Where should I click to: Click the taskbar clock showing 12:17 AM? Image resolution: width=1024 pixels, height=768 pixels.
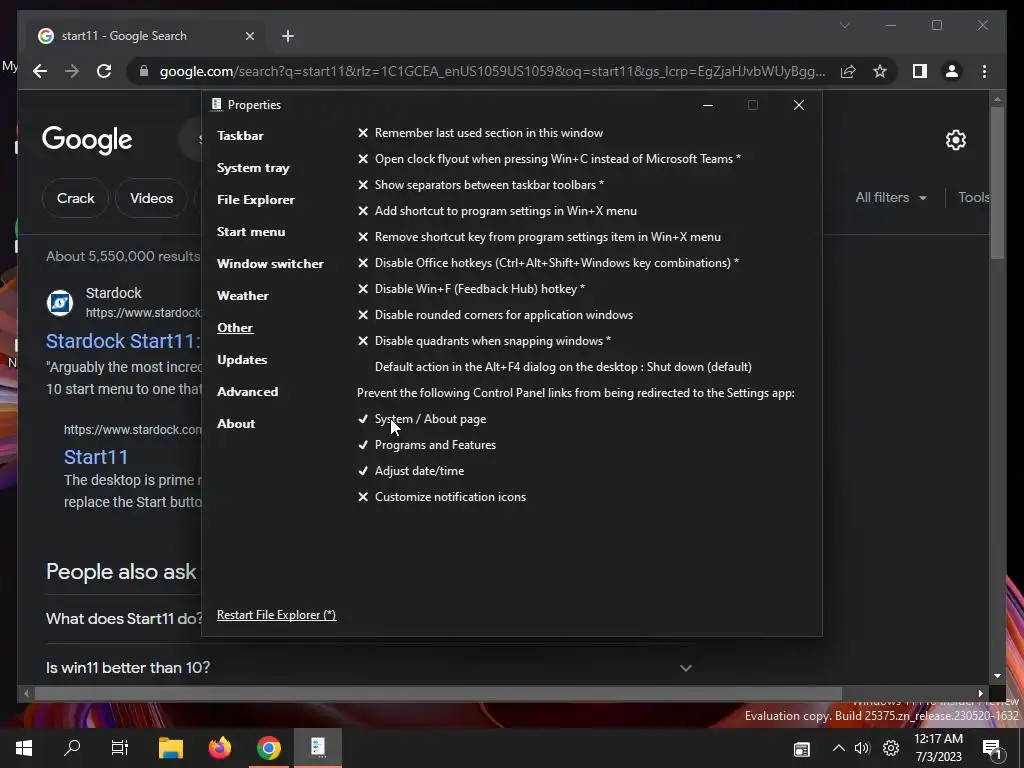(938, 748)
